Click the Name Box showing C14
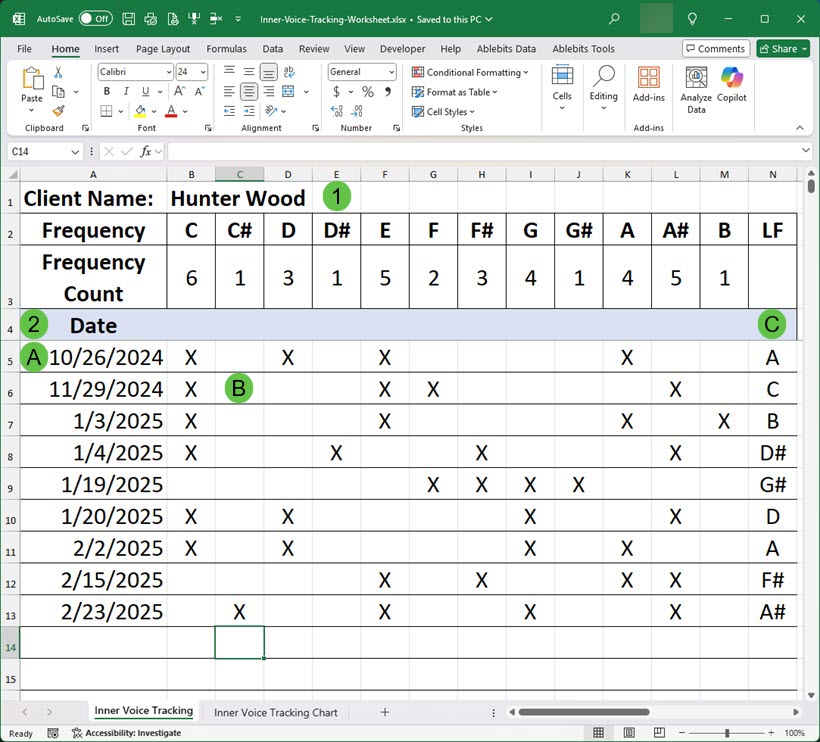The height and width of the screenshot is (742, 820). pyautogui.click(x=40, y=151)
